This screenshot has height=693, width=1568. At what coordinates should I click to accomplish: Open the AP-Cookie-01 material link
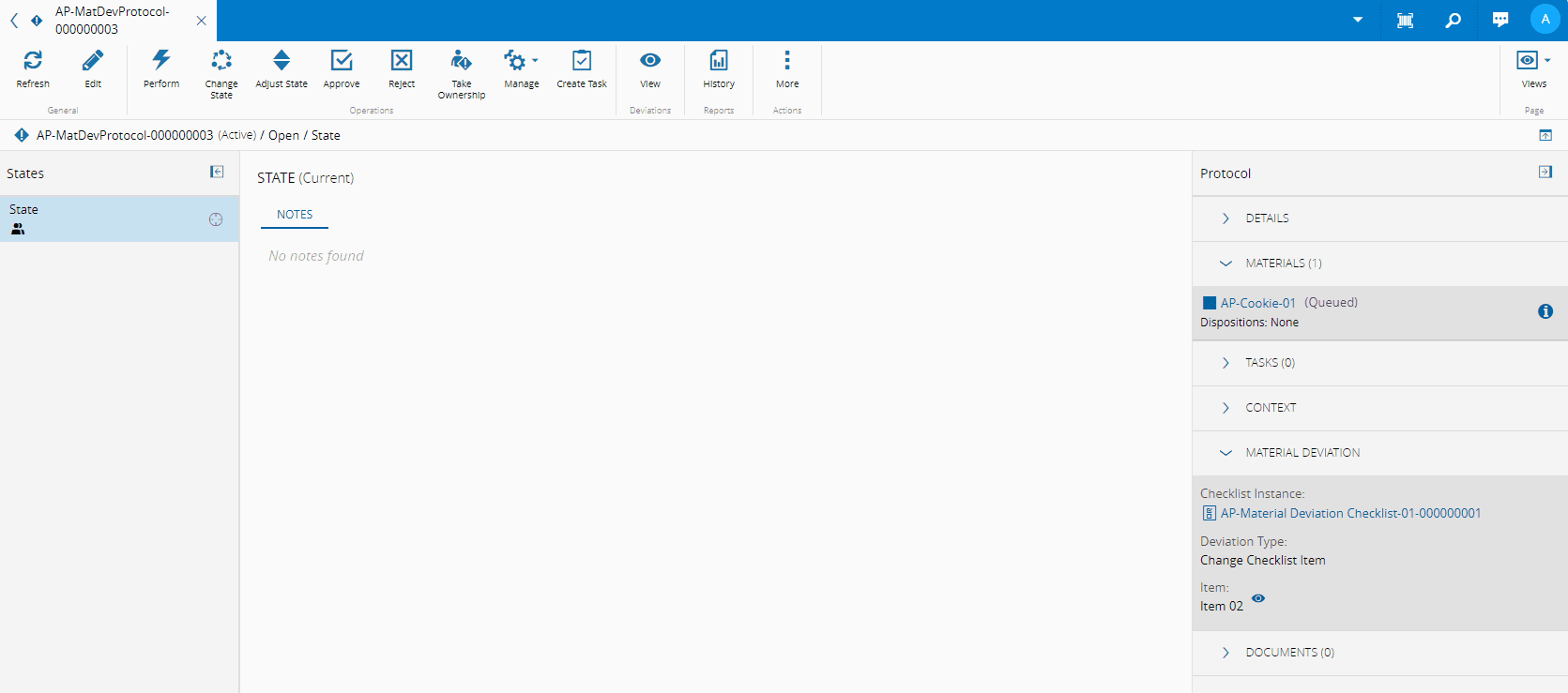[x=1257, y=303]
